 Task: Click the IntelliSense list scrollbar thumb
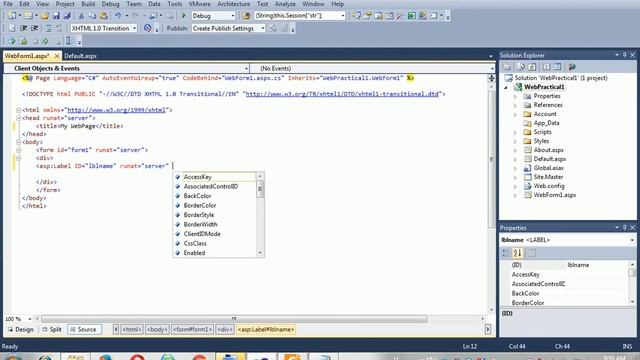coord(260,190)
